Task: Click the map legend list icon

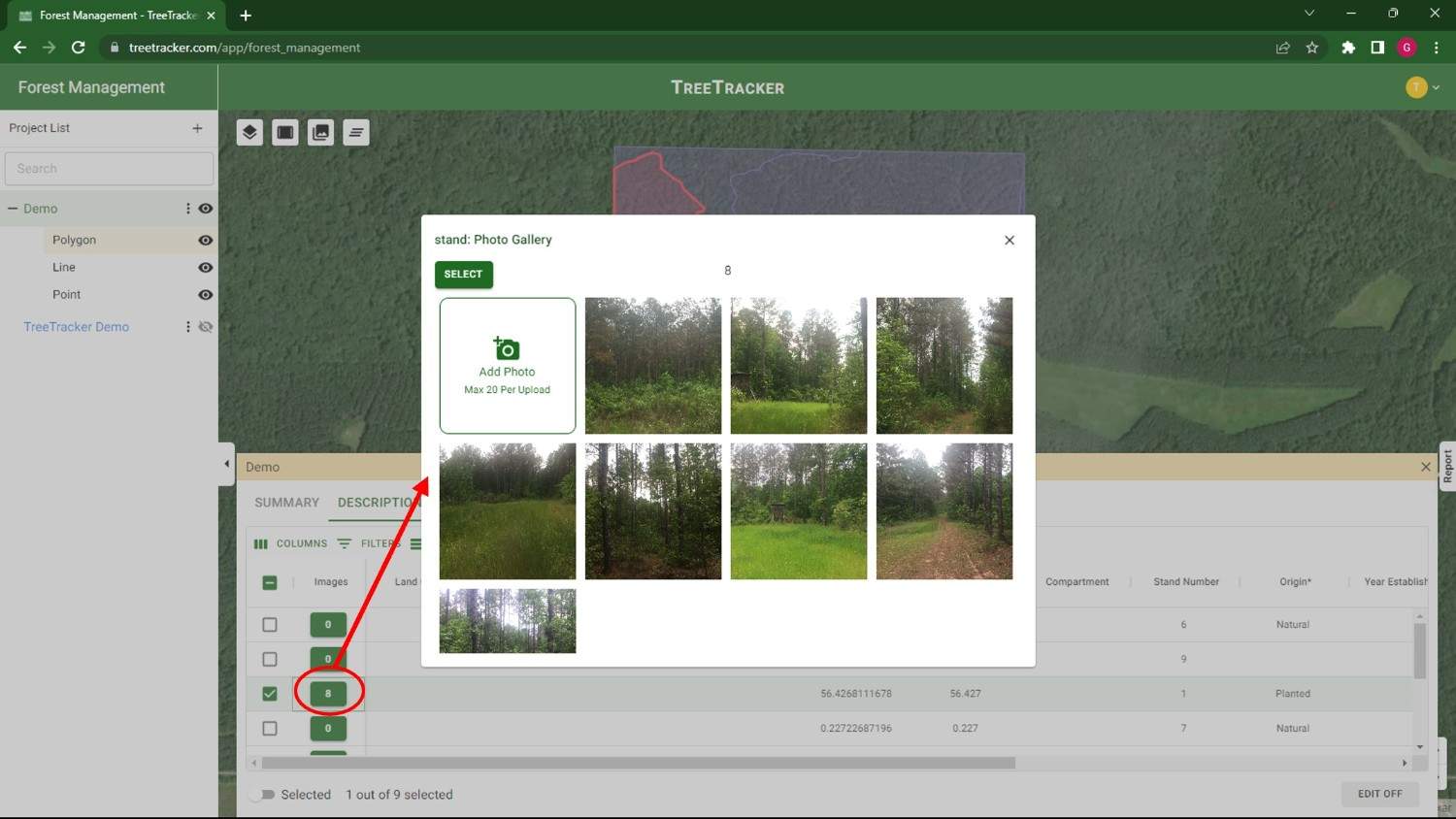Action: click(356, 132)
